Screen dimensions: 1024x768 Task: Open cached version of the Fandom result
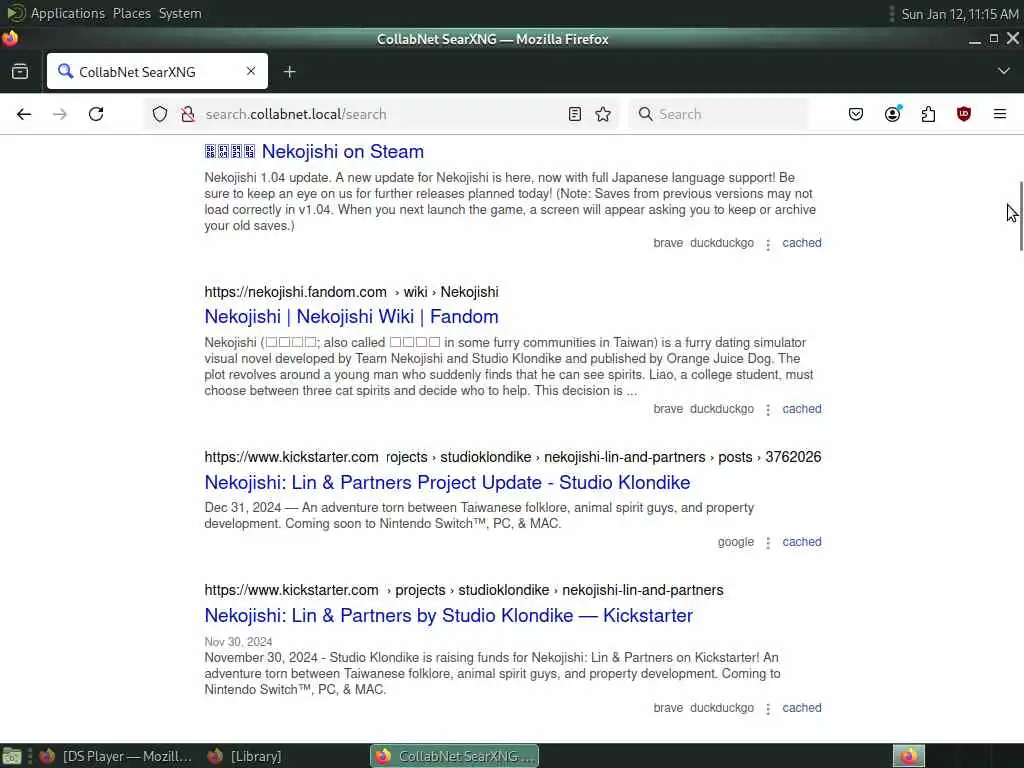pyautogui.click(x=802, y=409)
